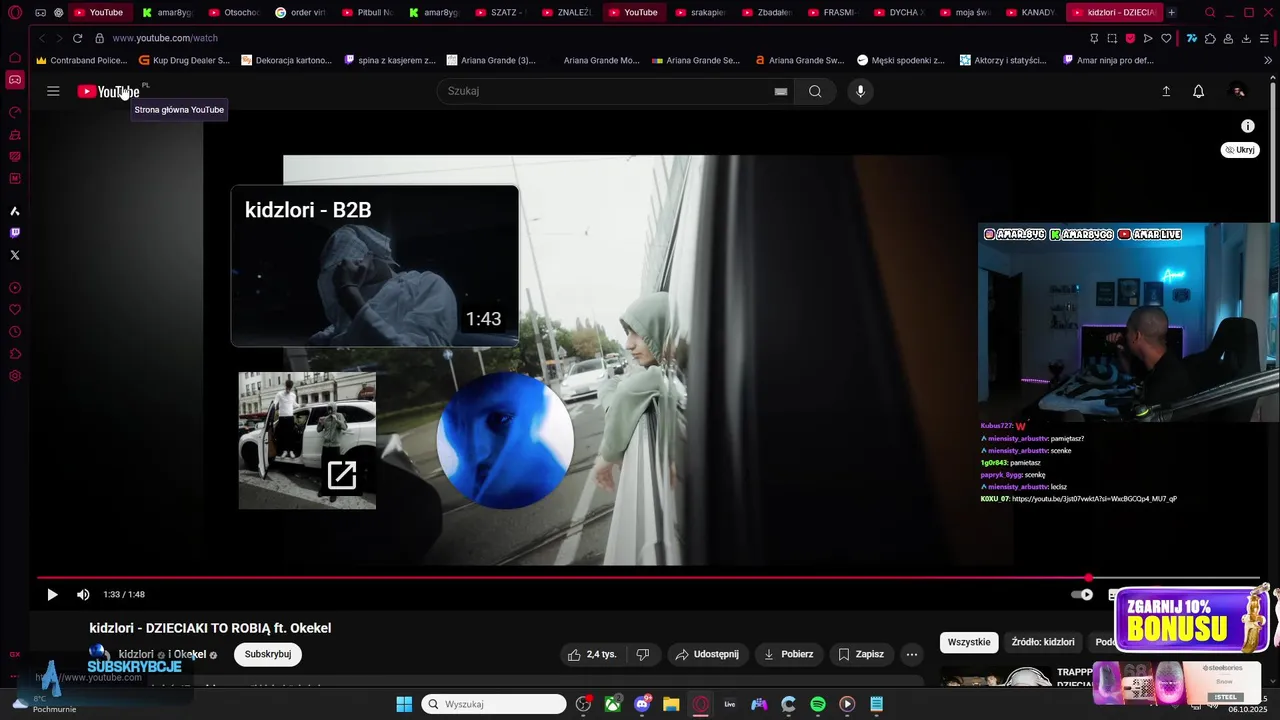
Task: Click the ZGARNIJ 10% BONUSU banner
Action: [x=1191, y=620]
